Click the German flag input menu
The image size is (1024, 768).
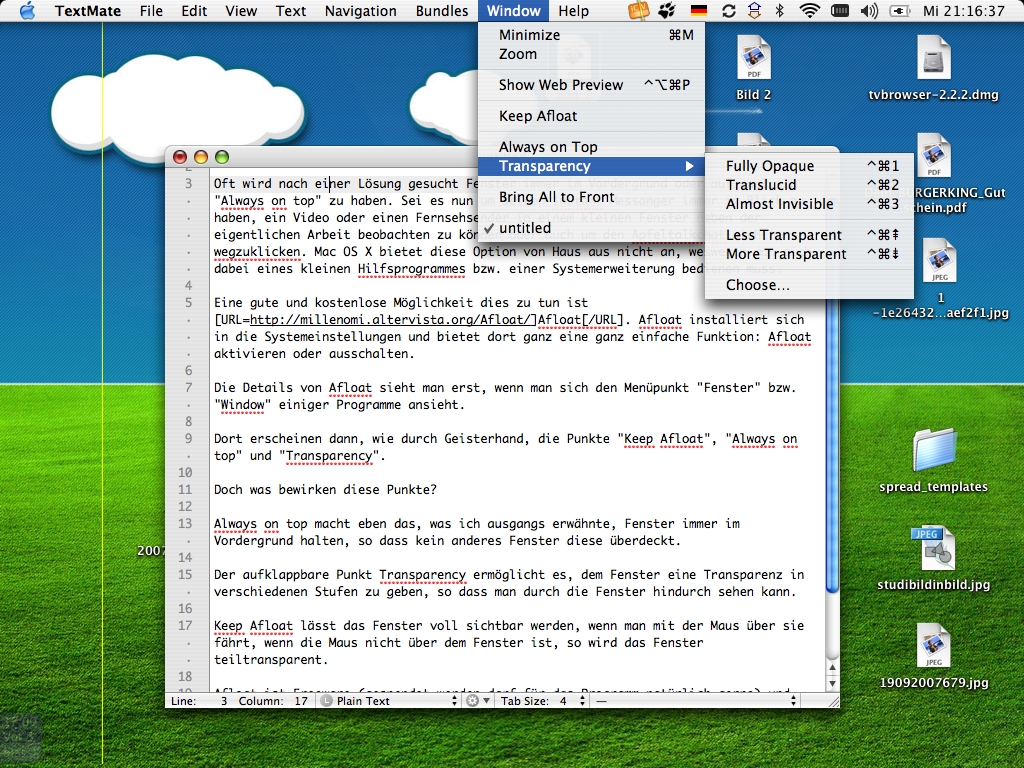698,10
